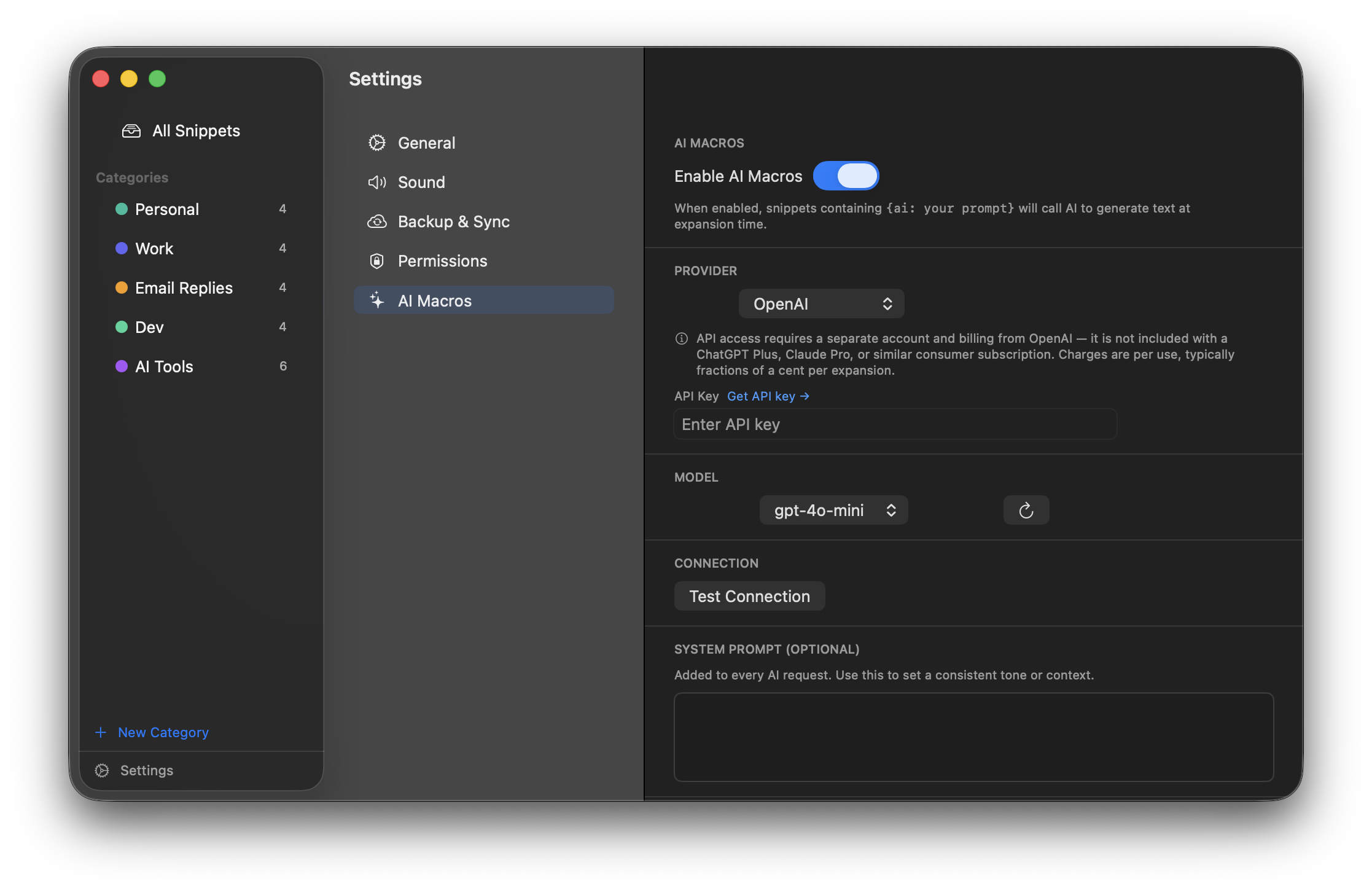The image size is (1372, 892).
Task: Open the All Snippets inbox icon
Action: pos(132,130)
